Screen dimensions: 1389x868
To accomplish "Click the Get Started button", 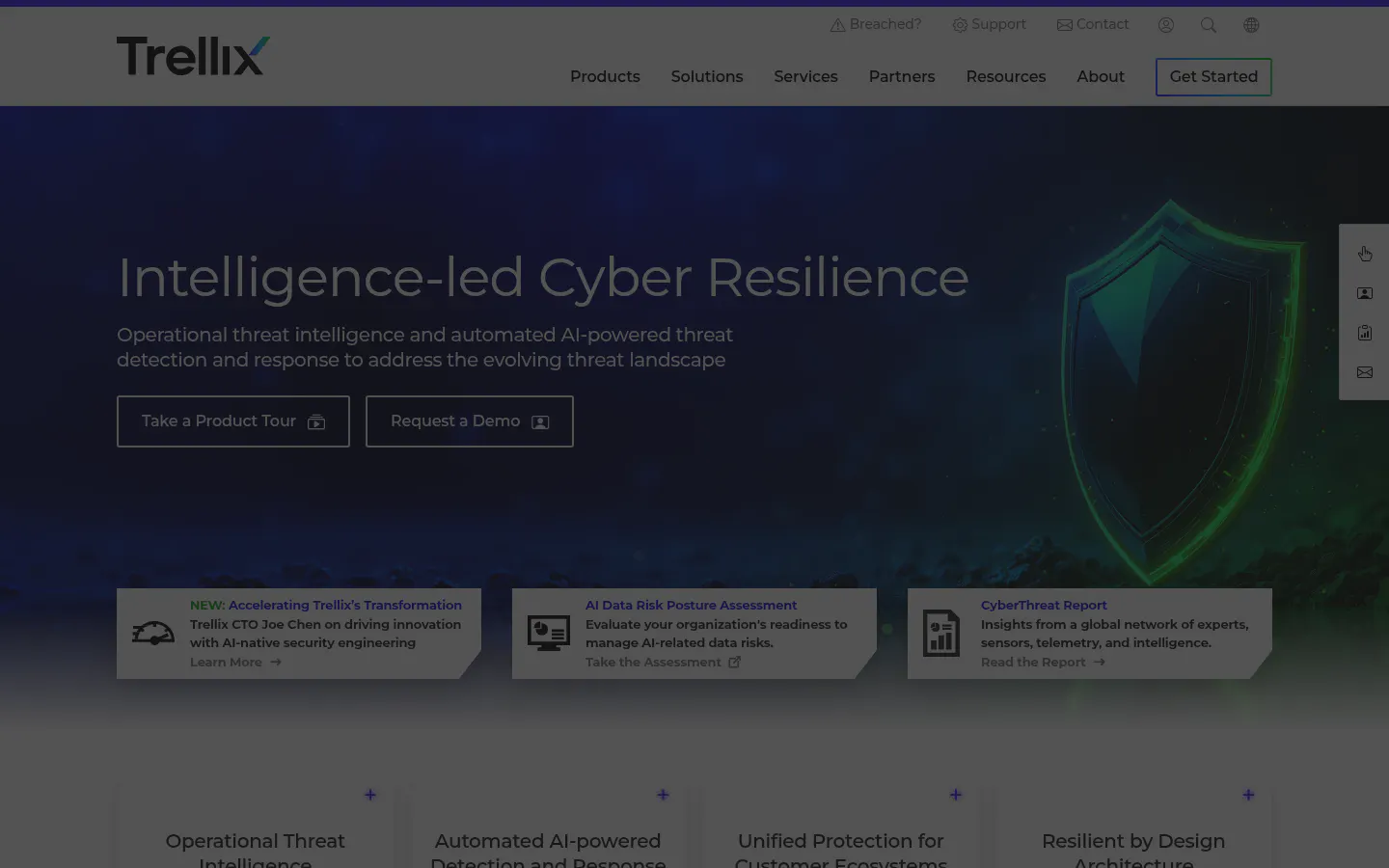I will [x=1213, y=77].
